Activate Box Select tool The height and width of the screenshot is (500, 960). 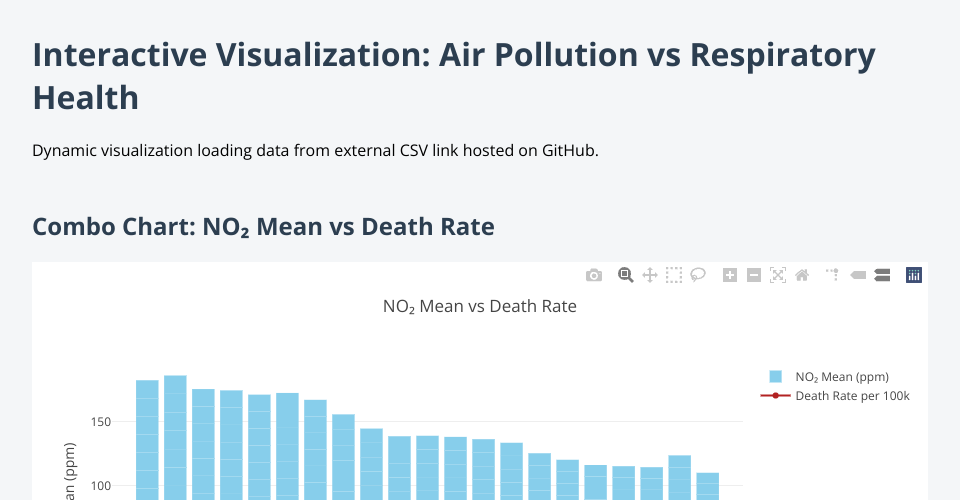pos(674,275)
